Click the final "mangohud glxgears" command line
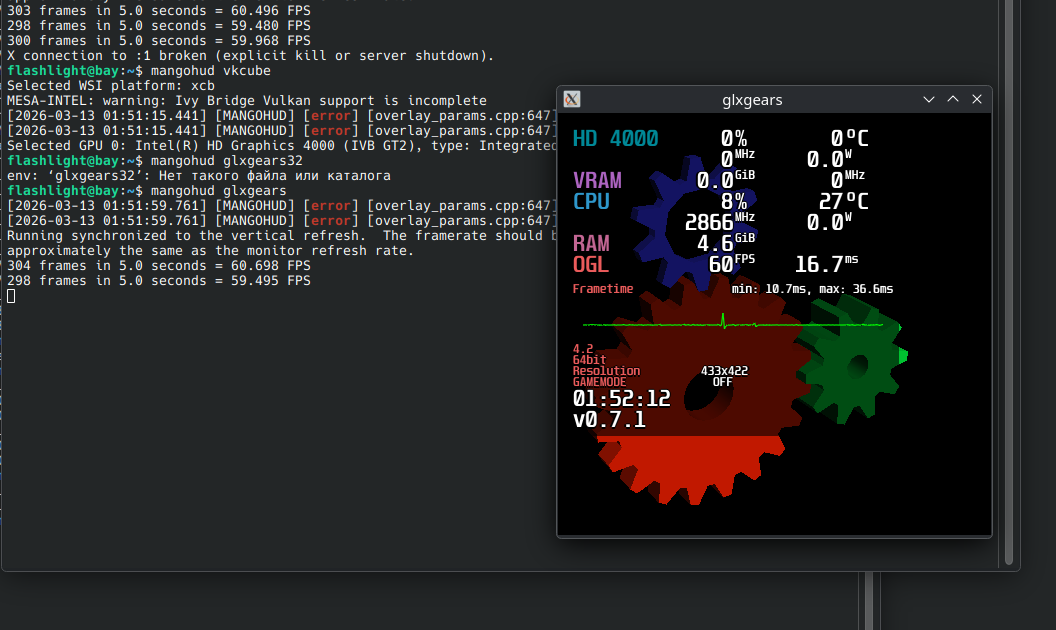Viewport: 1056px width, 630px height. point(219,191)
